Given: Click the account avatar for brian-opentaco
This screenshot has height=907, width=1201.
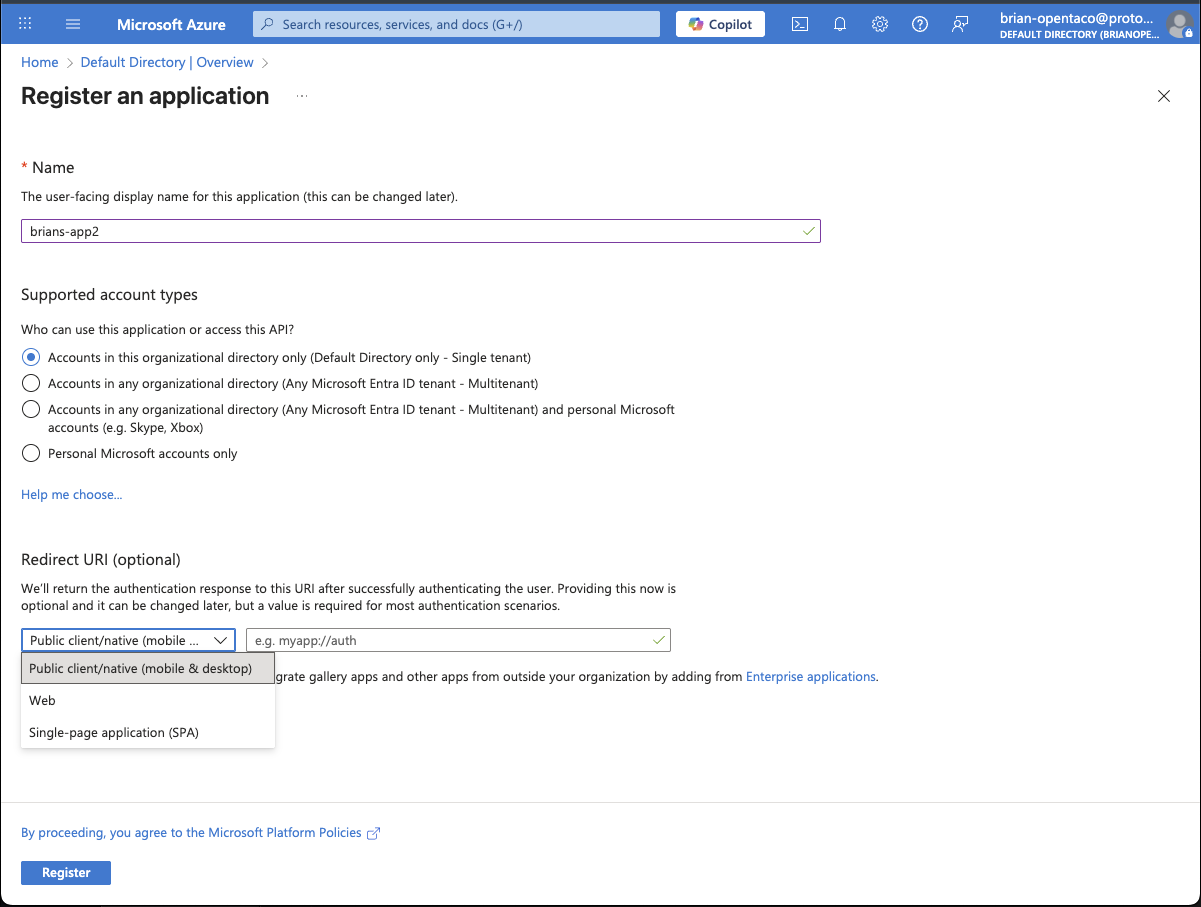Looking at the screenshot, I should [1178, 25].
